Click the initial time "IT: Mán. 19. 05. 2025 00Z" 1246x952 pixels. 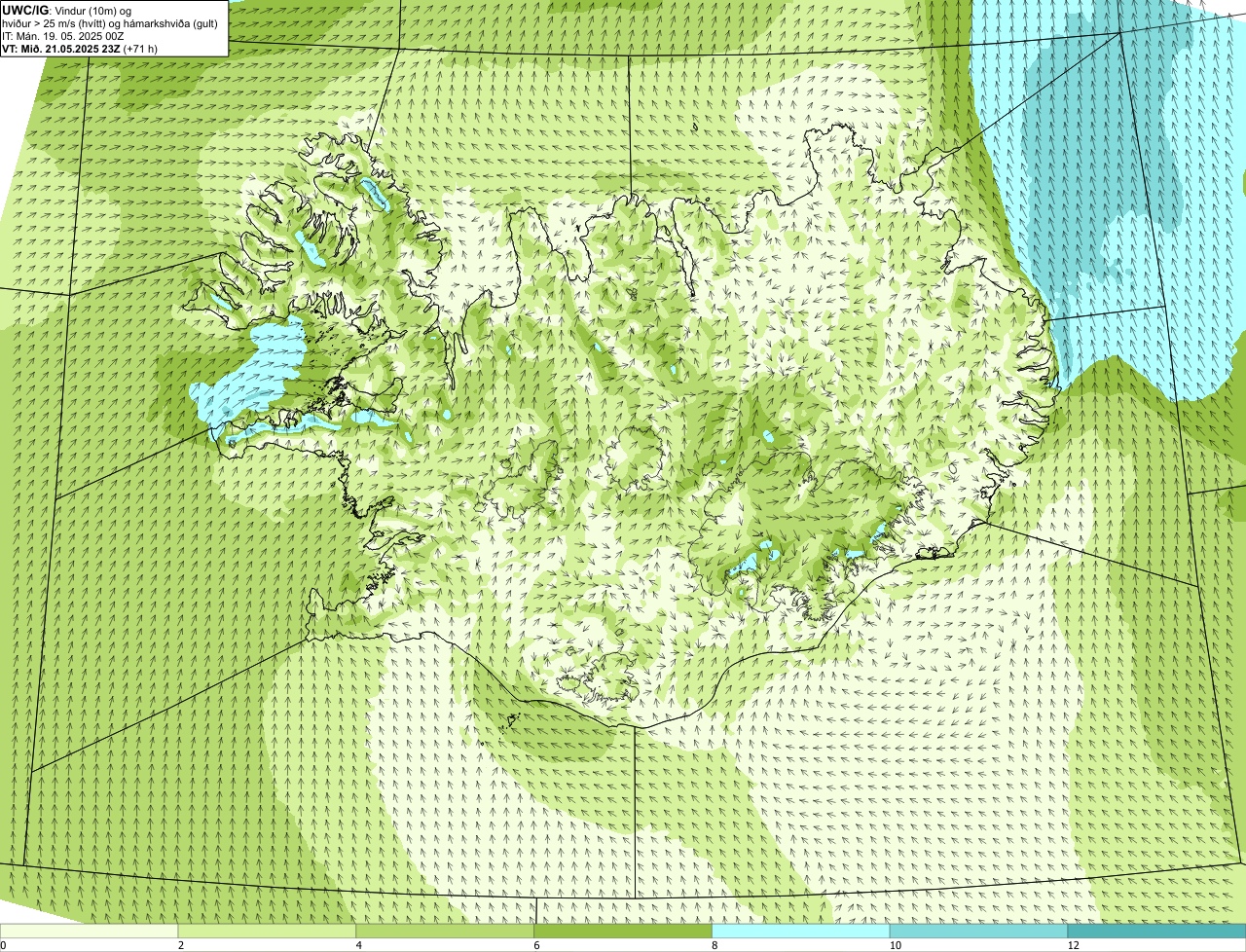(62, 36)
